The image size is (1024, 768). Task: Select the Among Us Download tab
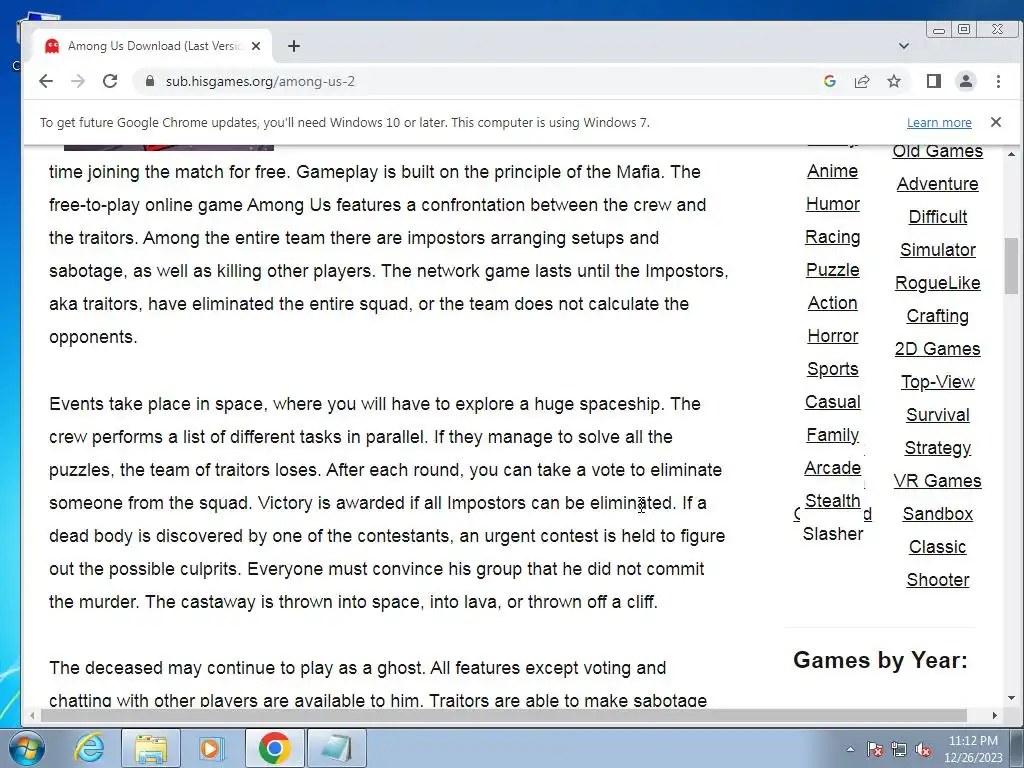(x=153, y=46)
